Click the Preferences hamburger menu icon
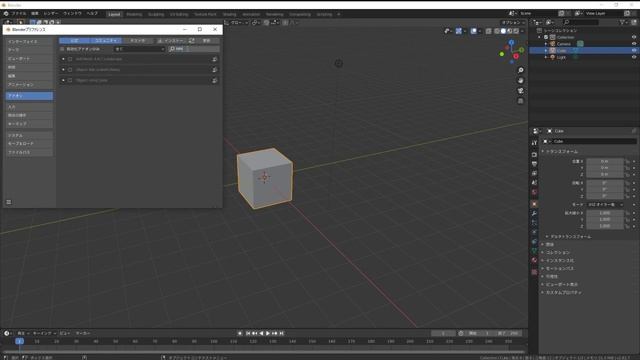Viewport: 640px width, 360px height. 9,202
